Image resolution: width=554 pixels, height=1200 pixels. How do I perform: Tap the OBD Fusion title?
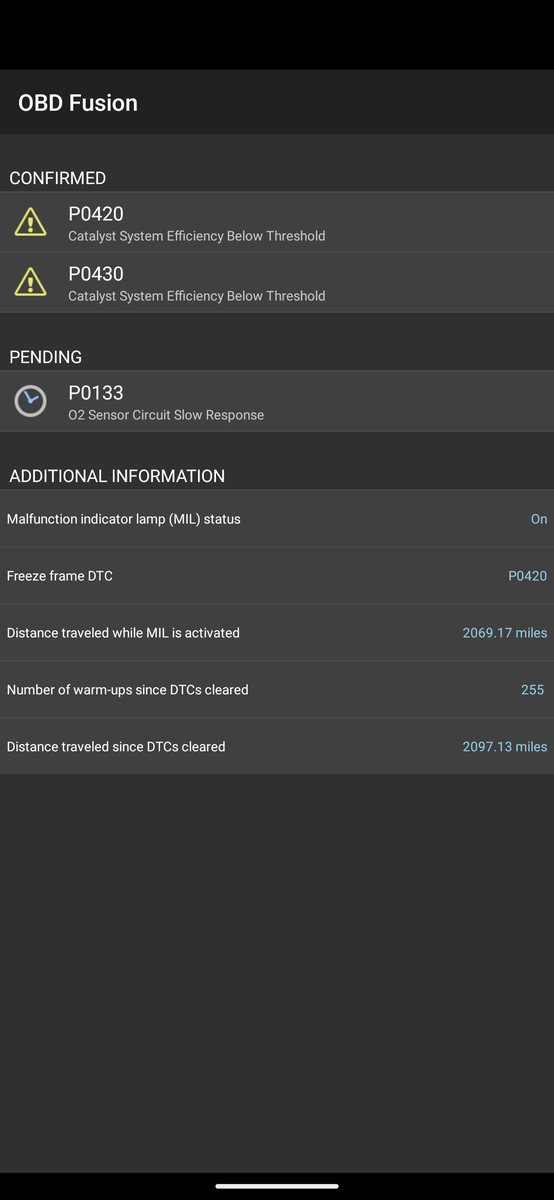78,103
